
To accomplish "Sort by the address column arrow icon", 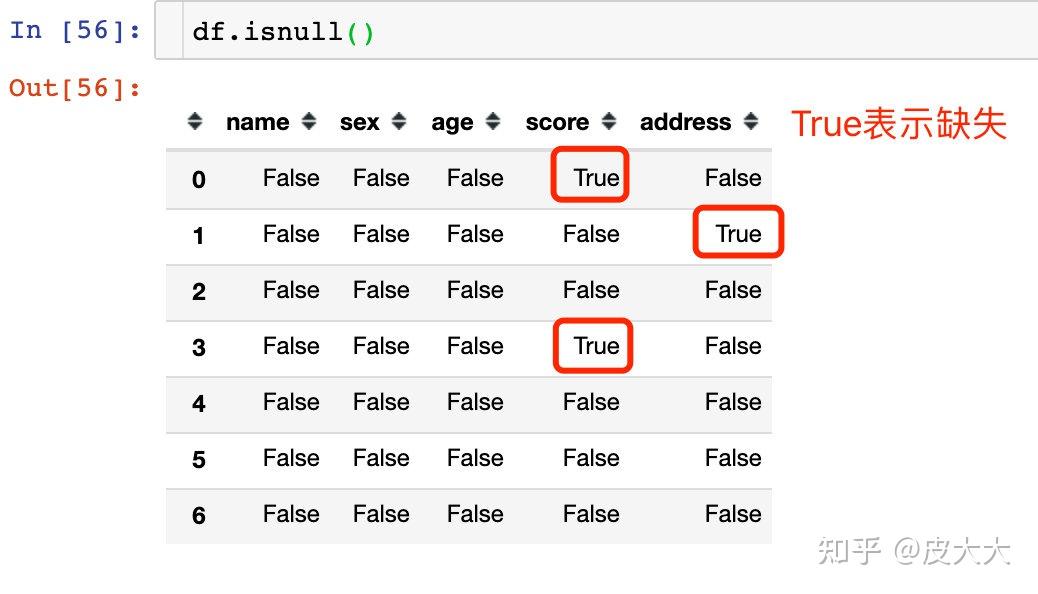I will click(751, 121).
